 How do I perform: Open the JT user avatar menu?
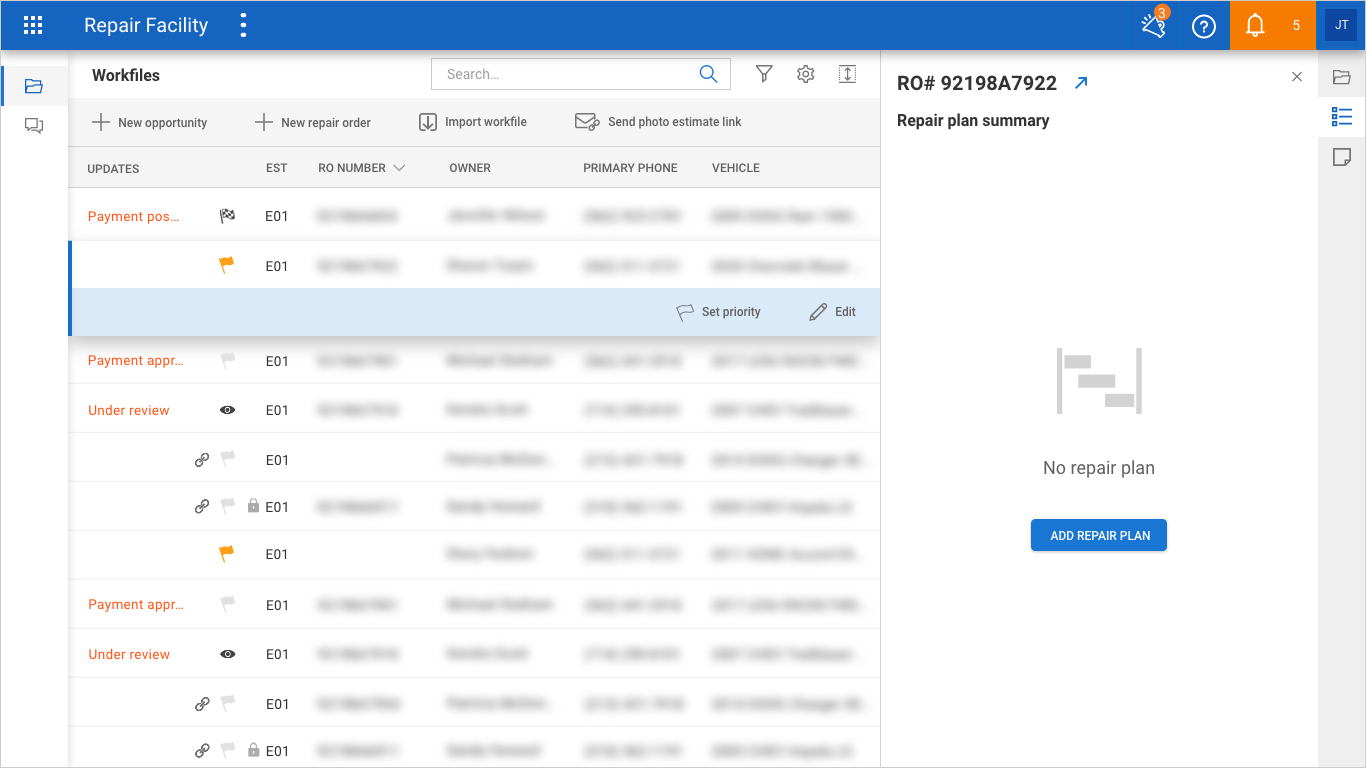1341,26
